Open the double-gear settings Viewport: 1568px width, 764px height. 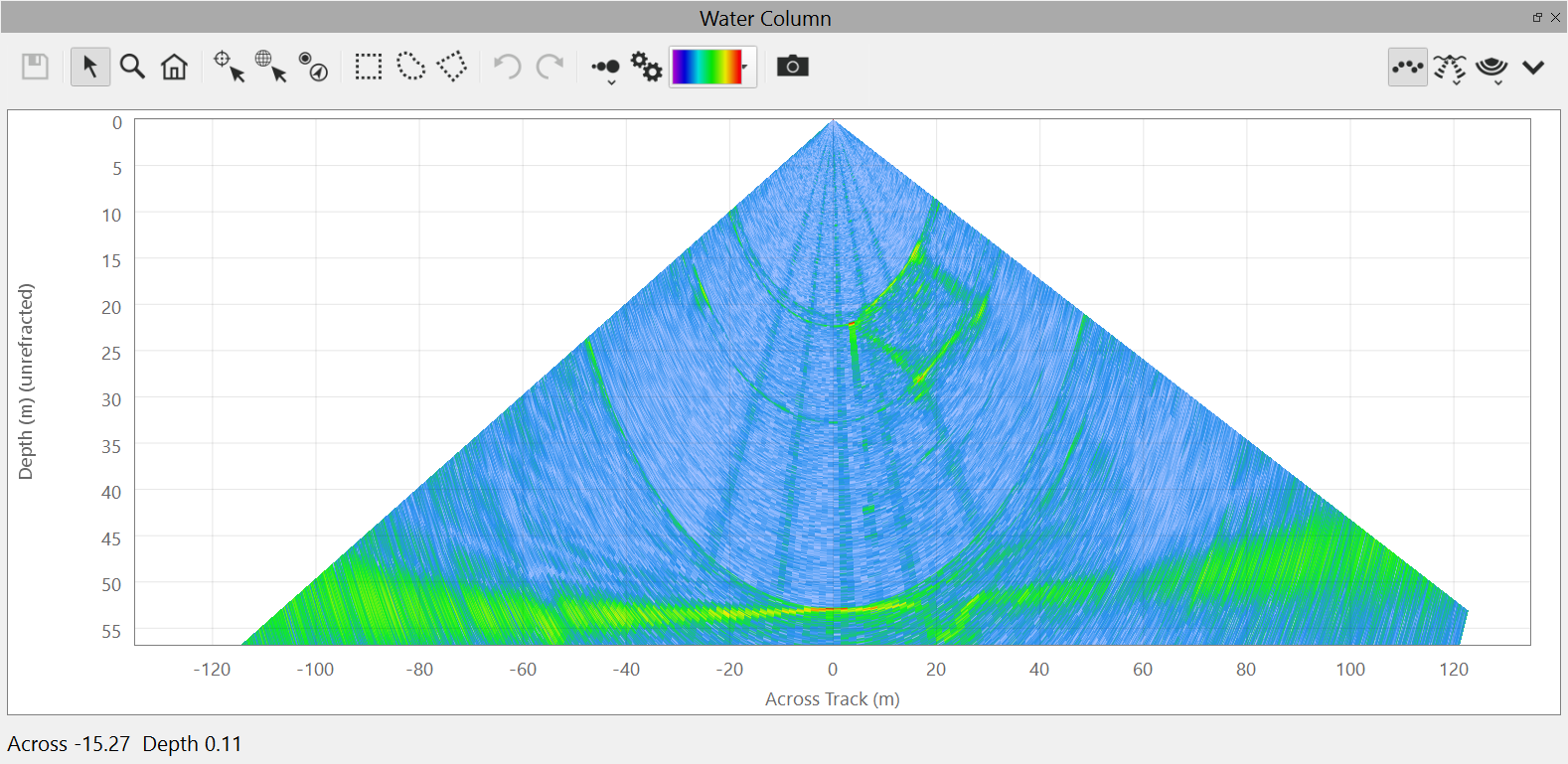point(647,67)
